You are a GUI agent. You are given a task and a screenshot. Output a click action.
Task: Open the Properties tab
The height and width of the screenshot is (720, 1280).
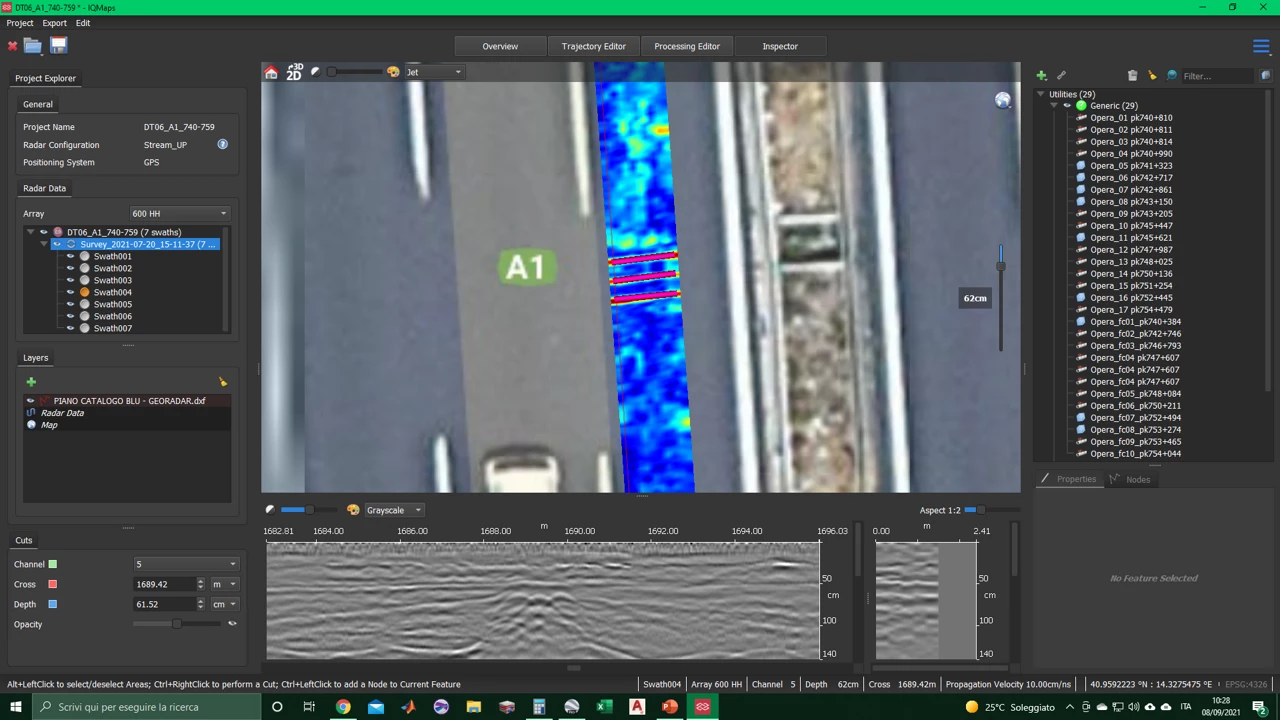(x=1069, y=479)
